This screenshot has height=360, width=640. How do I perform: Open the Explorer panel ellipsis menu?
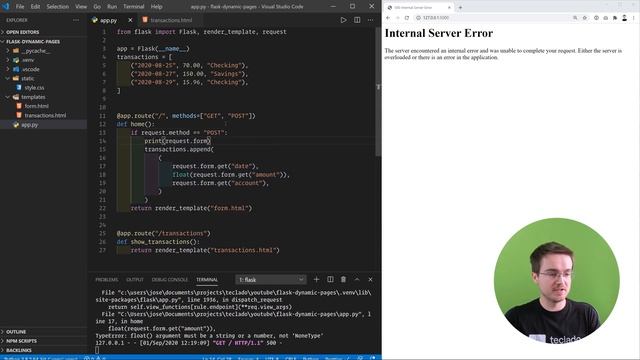[76, 20]
